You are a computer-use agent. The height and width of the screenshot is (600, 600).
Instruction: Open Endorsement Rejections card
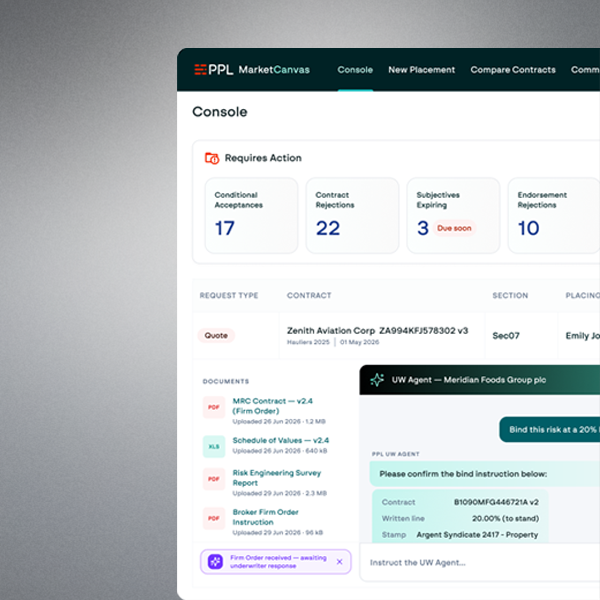pos(554,215)
